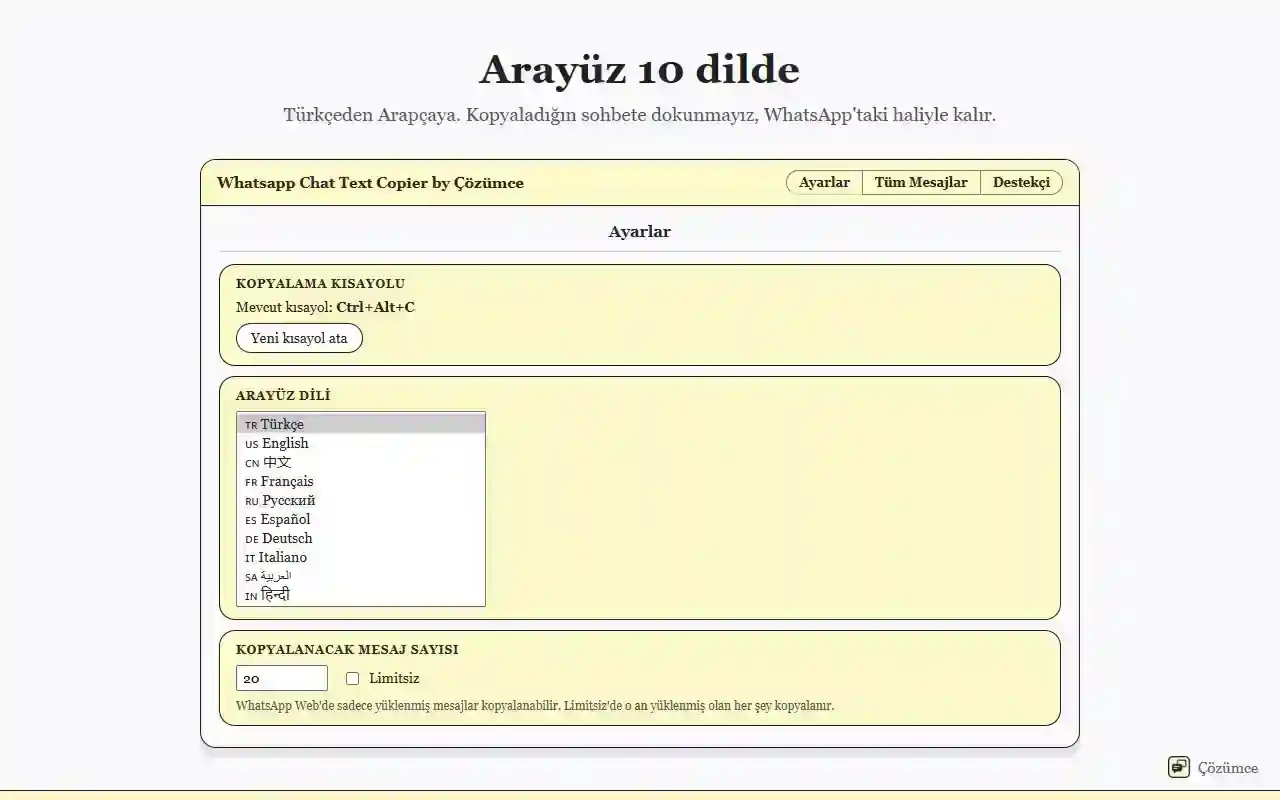
Task: Click the Ctrl+Alt+C shortcut text
Action: coord(375,307)
